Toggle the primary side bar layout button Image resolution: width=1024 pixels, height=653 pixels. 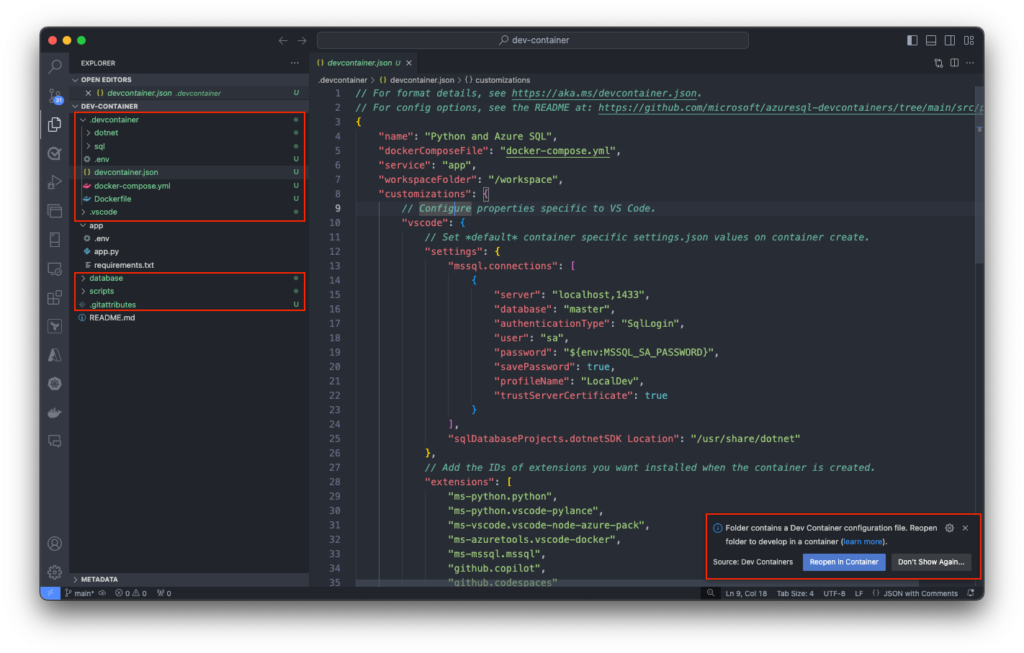912,40
